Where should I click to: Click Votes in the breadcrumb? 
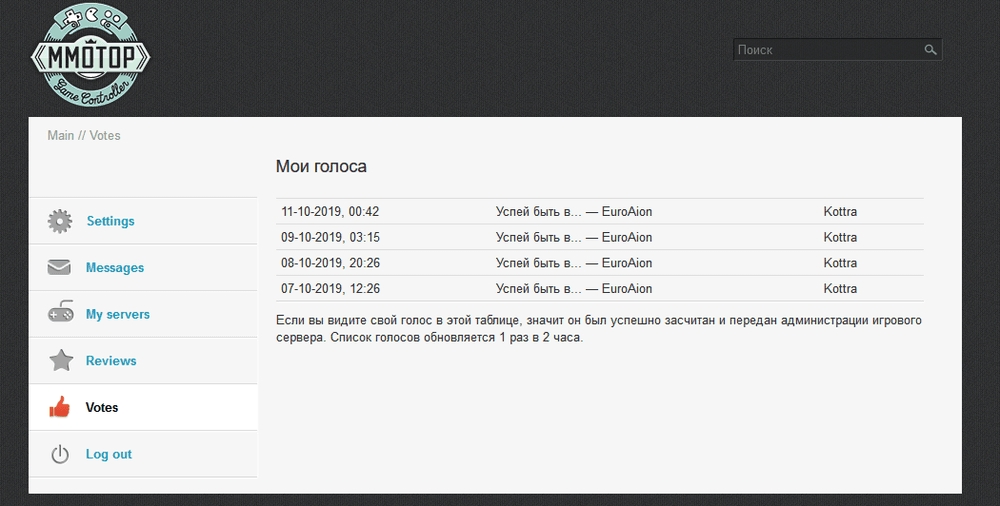[105, 135]
